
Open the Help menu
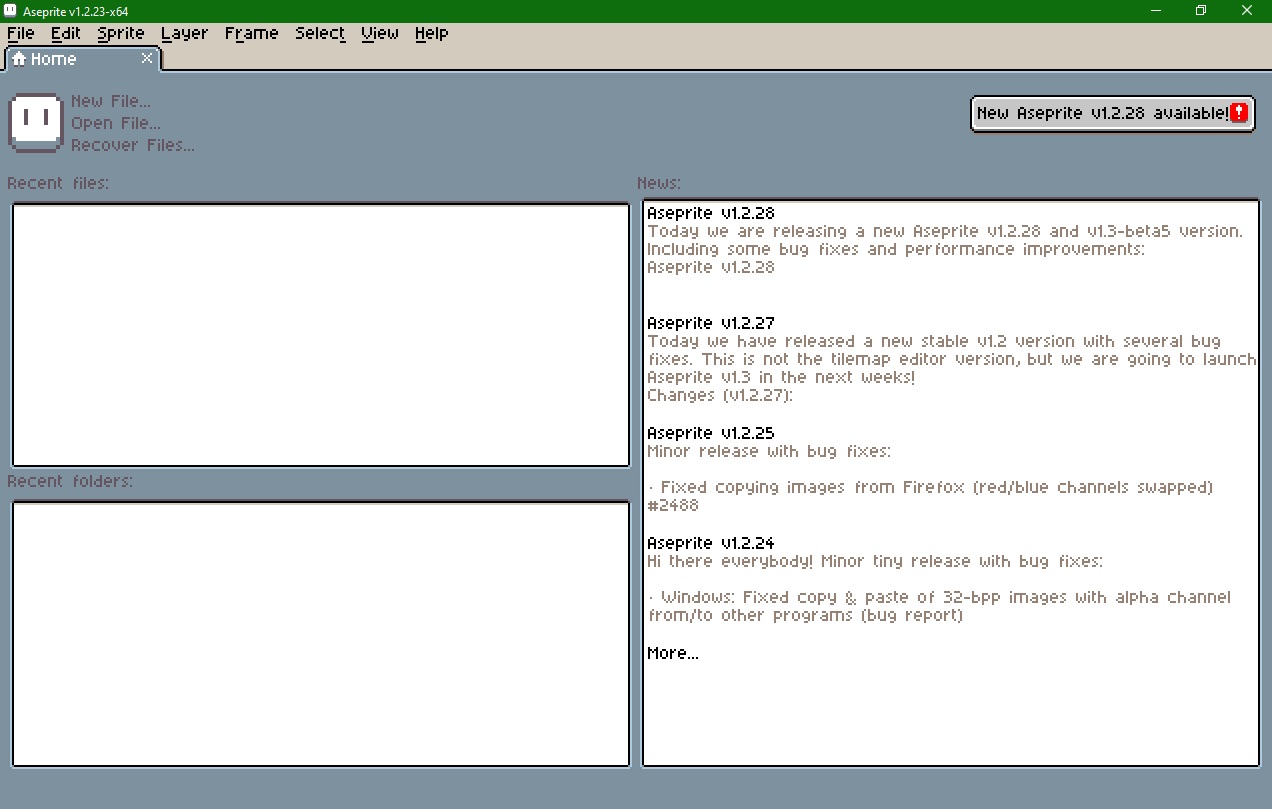[x=431, y=33]
